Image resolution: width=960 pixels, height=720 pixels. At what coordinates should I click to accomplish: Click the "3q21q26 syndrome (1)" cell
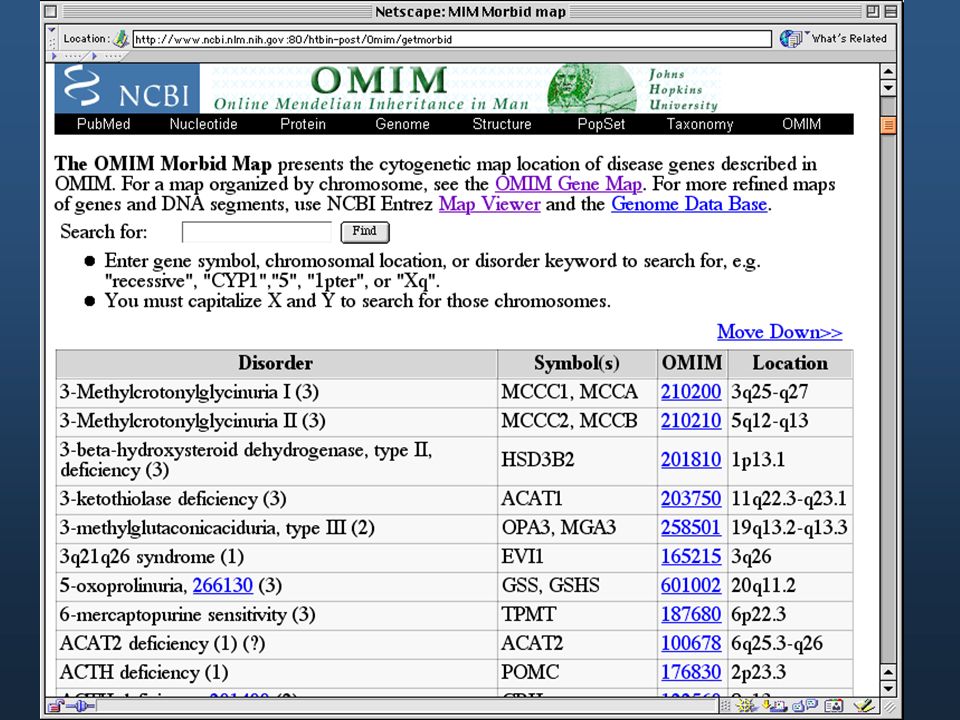click(x=276, y=557)
